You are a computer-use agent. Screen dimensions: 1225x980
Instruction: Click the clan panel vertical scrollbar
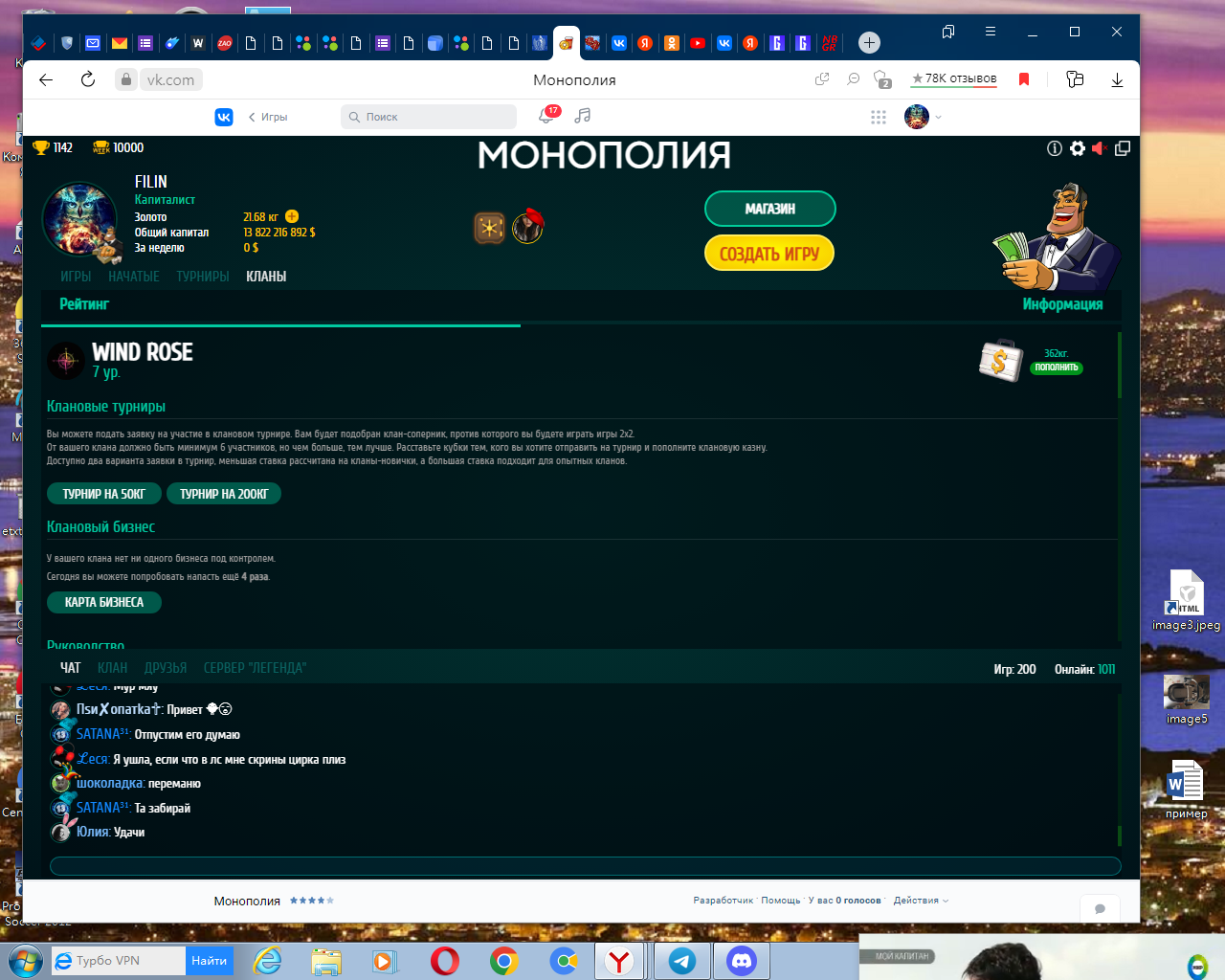coord(1119,364)
